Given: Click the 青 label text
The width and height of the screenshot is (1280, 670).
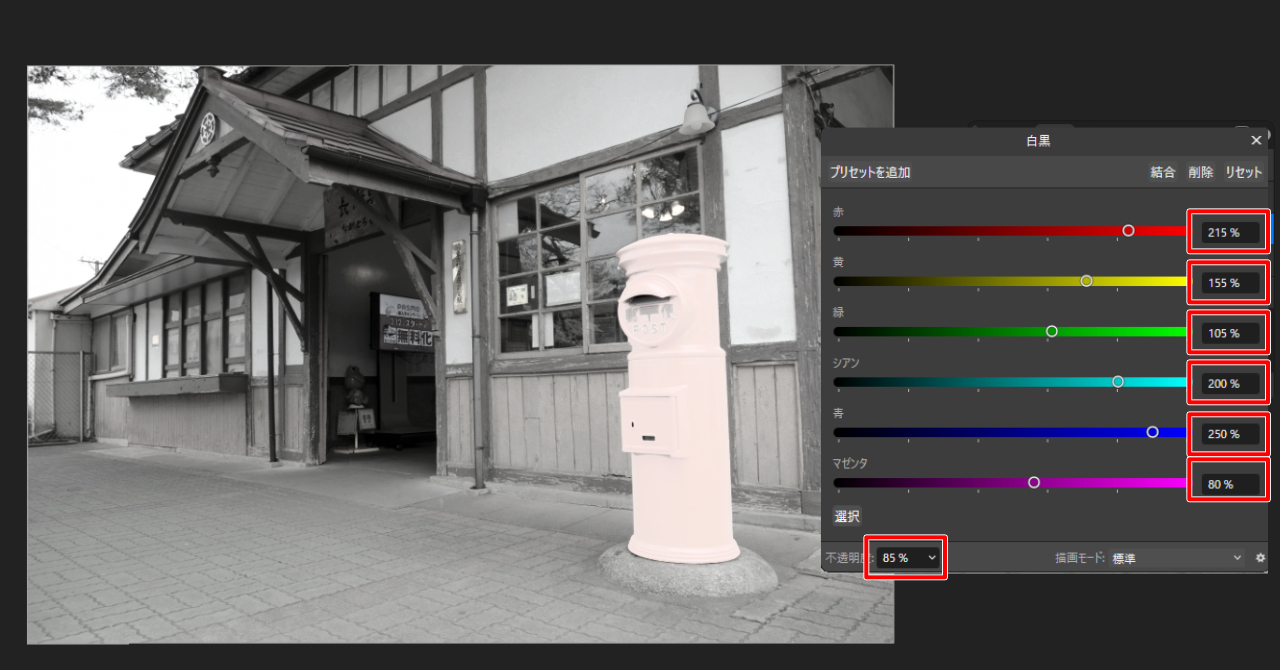Looking at the screenshot, I should pyautogui.click(x=838, y=412).
